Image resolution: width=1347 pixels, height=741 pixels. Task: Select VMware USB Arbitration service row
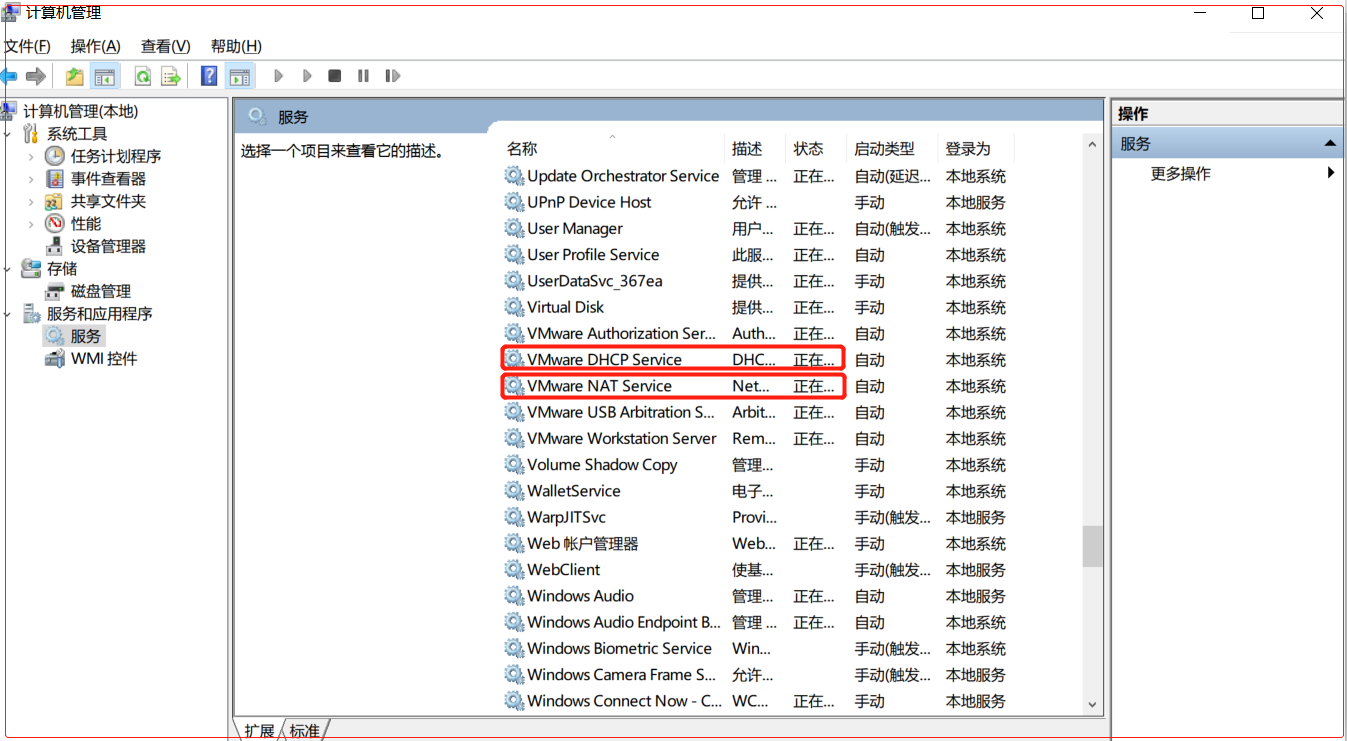click(757, 412)
